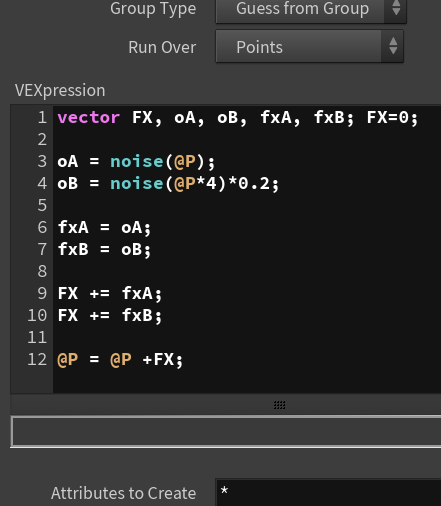The height and width of the screenshot is (506, 441).
Task: Click the Run Over dropdown arrow
Action: pyautogui.click(x=393, y=46)
